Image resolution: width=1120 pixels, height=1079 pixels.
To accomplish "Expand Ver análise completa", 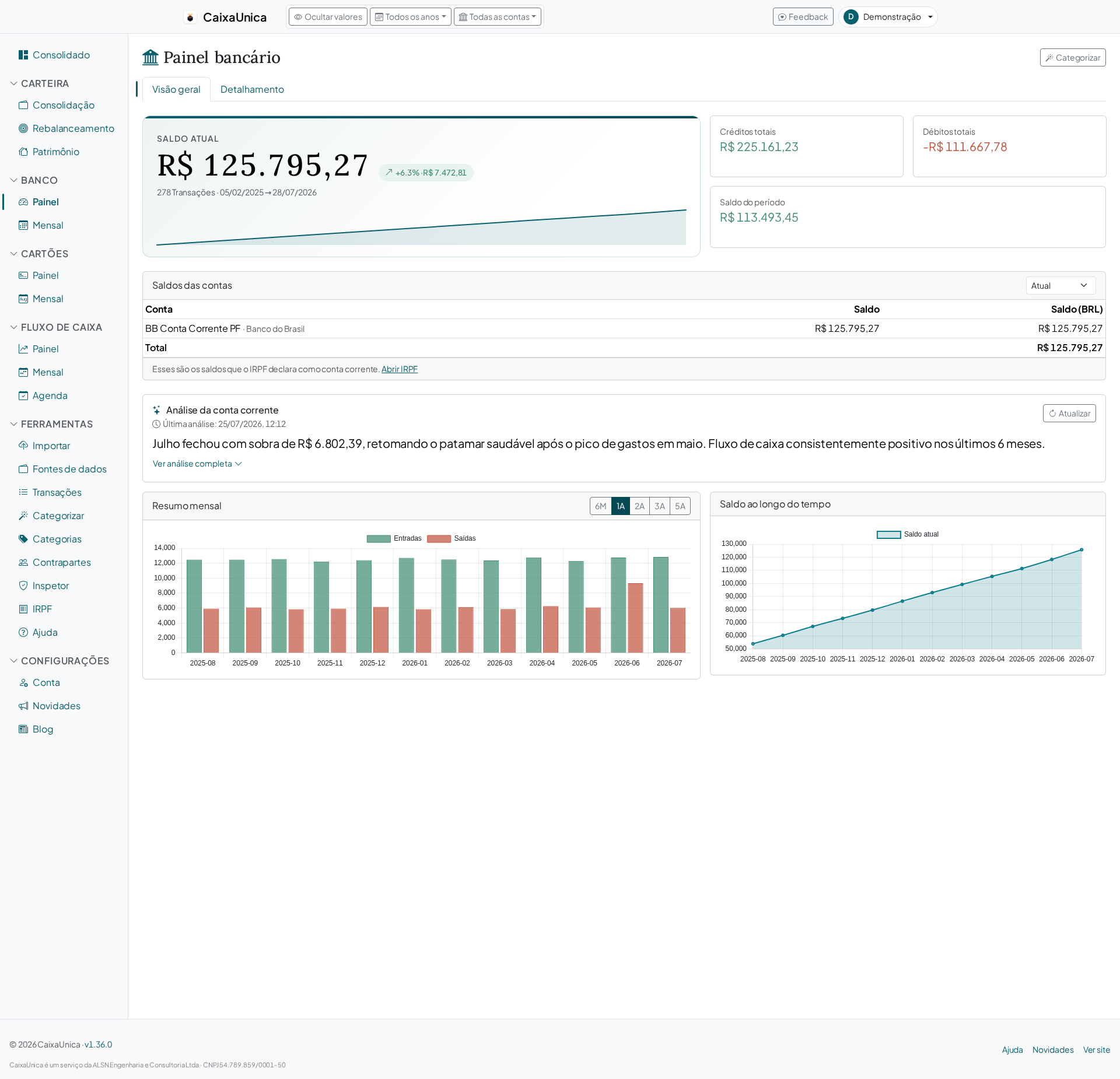I will click(197, 464).
